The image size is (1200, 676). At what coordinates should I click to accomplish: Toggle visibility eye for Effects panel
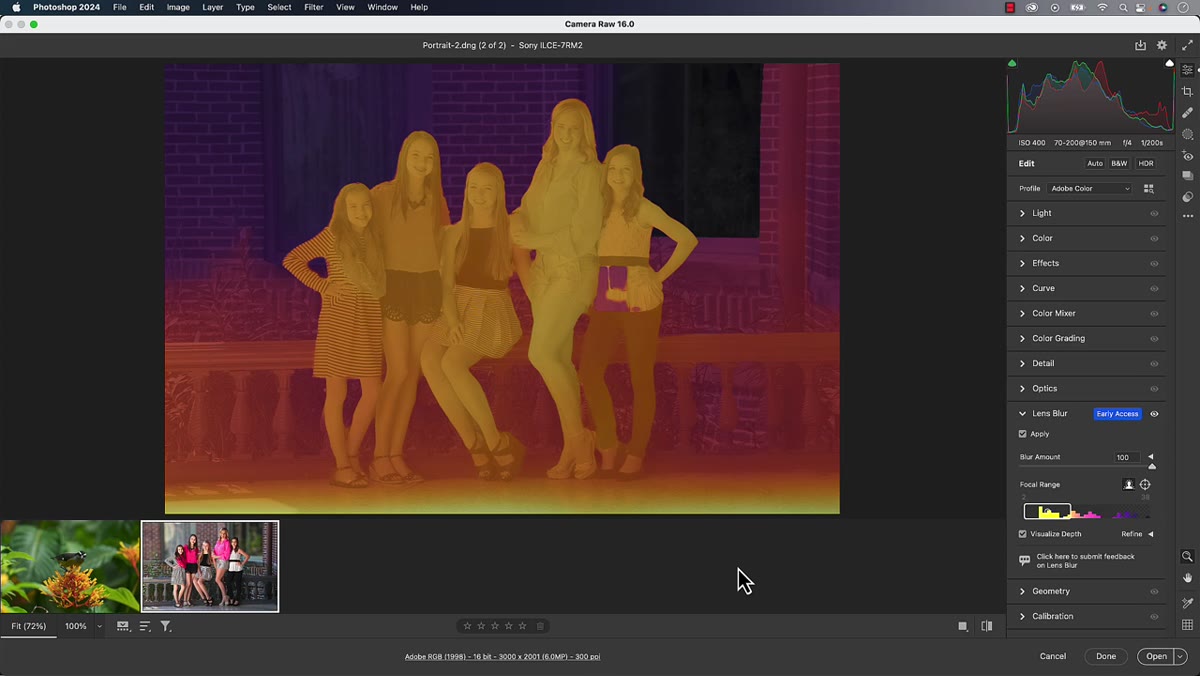click(1154, 263)
